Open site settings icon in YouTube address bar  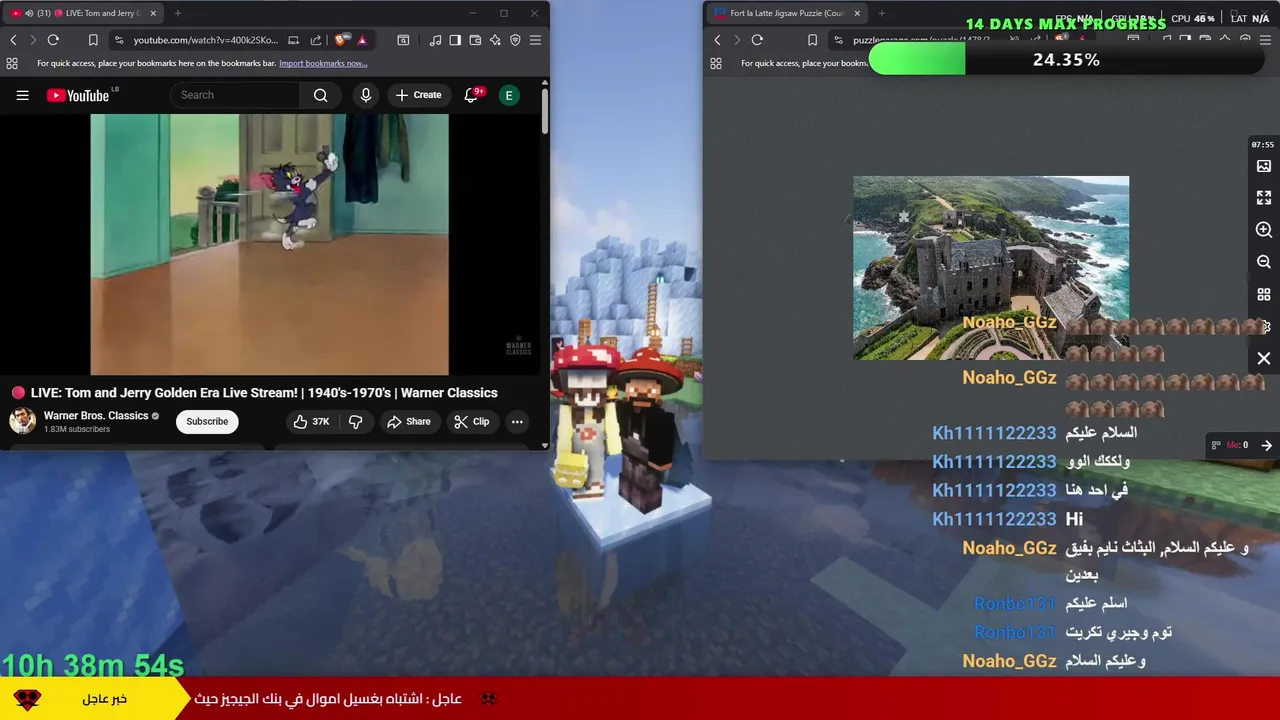pos(119,40)
